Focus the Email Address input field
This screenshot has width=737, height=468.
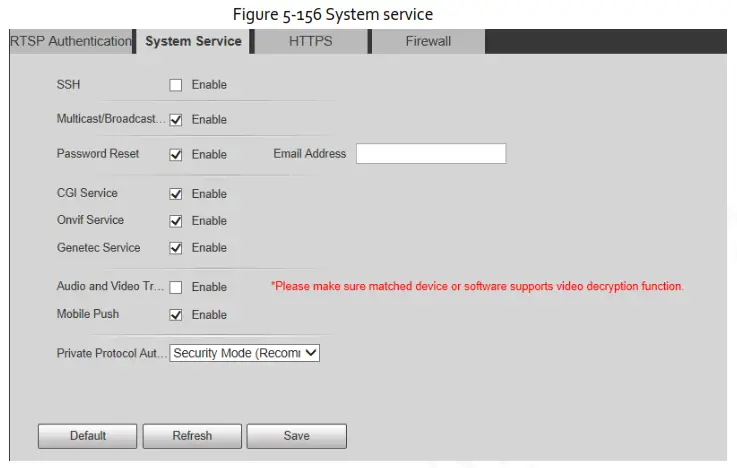point(431,154)
